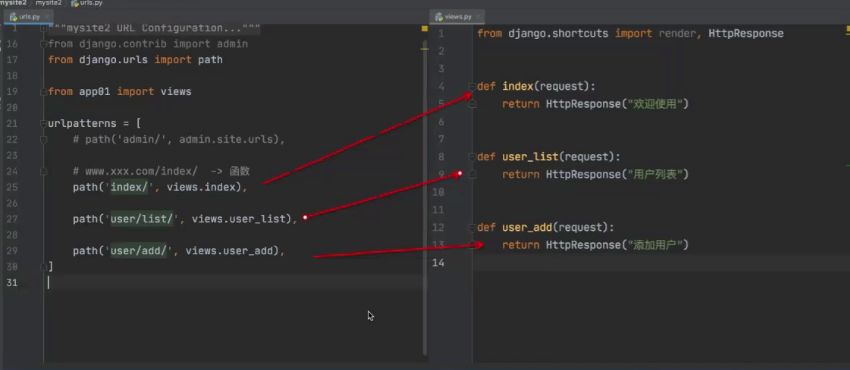The image size is (850, 370).
Task: Click the 'user_add' function definition name
Action: (x=527, y=228)
